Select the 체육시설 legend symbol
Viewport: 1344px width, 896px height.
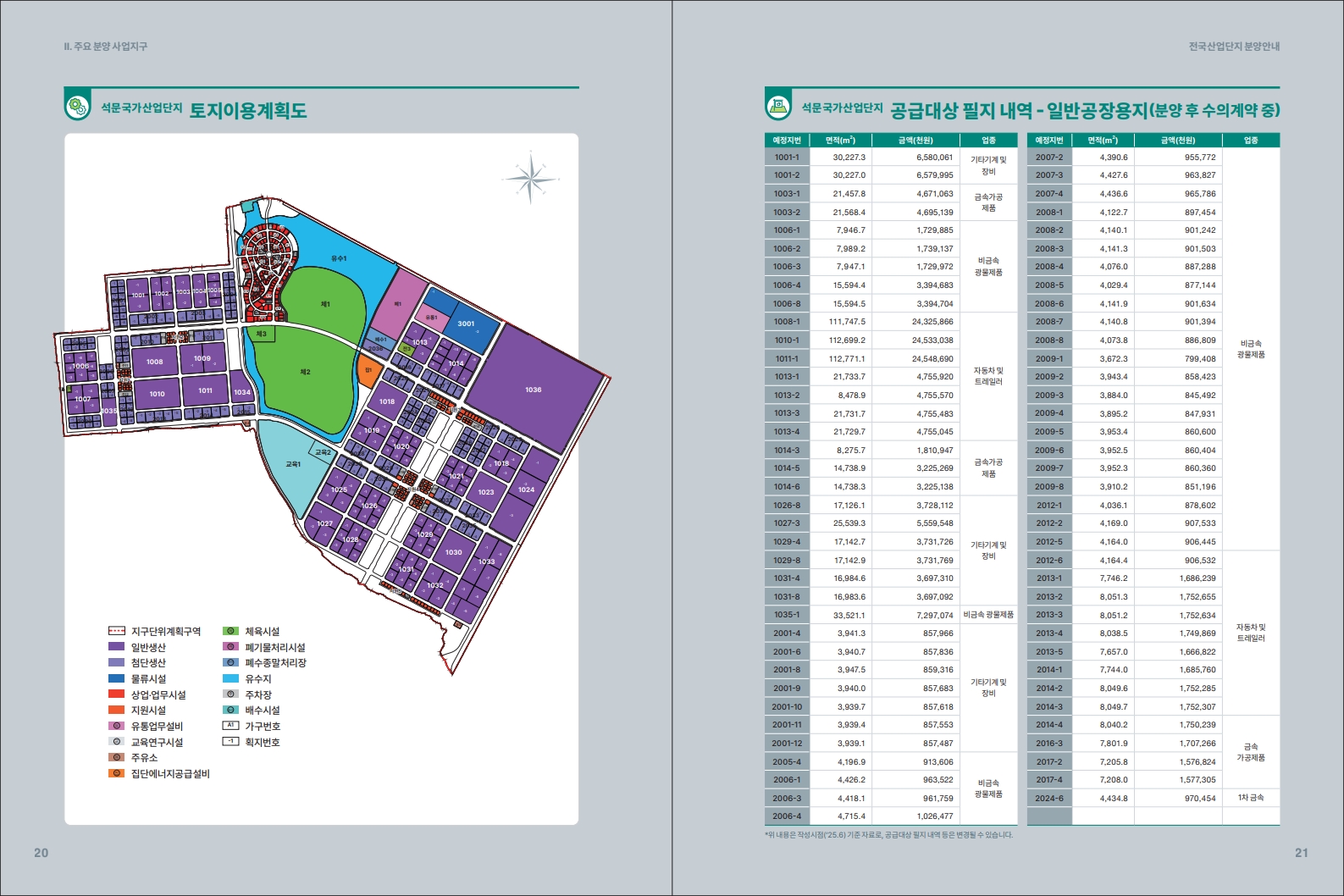(x=230, y=631)
